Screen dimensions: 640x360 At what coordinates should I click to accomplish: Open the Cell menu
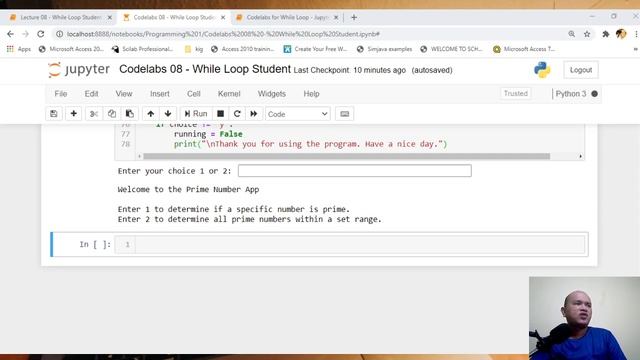tap(193, 94)
